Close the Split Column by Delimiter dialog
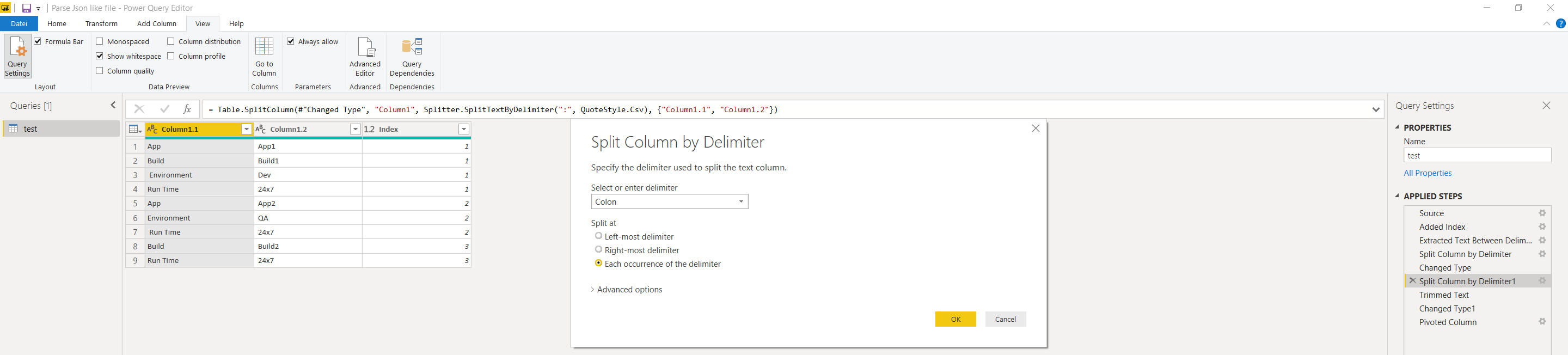This screenshot has width=1568, height=355. 1036,128
